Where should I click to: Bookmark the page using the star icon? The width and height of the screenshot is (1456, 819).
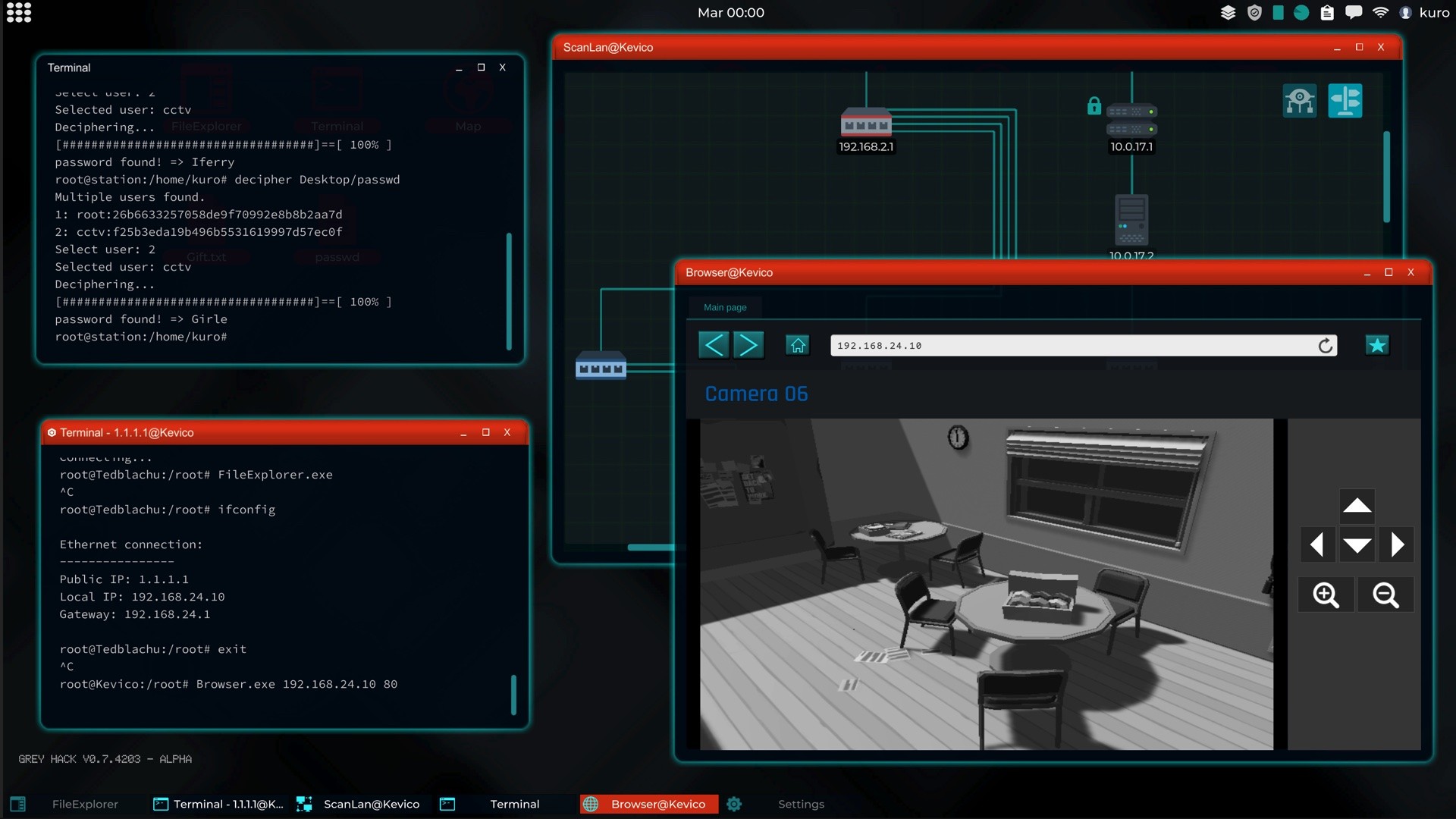point(1377,344)
